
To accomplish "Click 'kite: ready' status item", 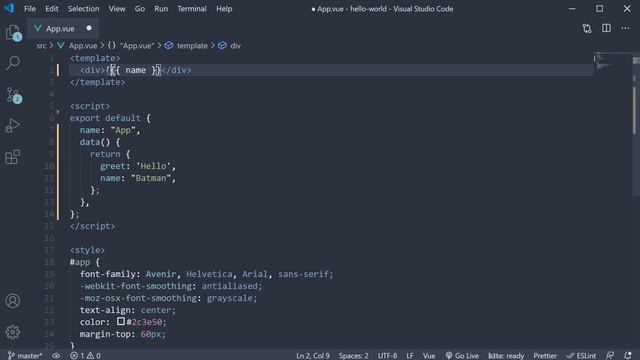I will pos(506,356).
